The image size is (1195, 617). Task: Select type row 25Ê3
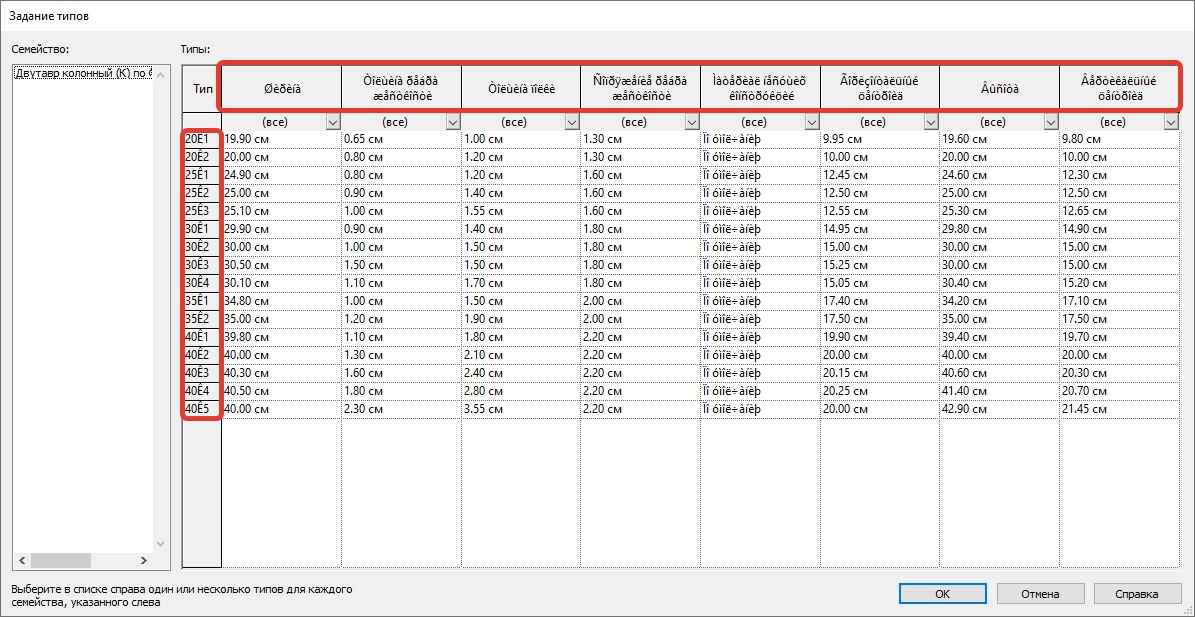coord(202,210)
